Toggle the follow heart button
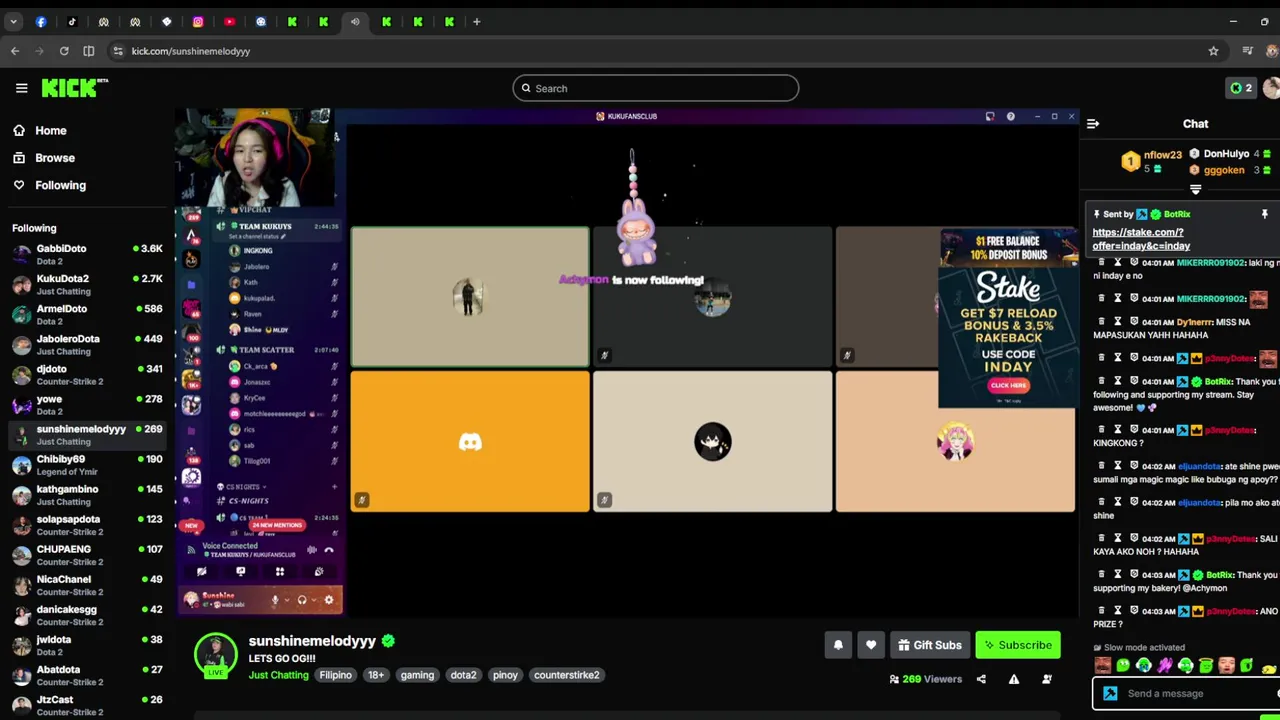Screen dimensions: 1280x720 pyautogui.click(x=871, y=645)
